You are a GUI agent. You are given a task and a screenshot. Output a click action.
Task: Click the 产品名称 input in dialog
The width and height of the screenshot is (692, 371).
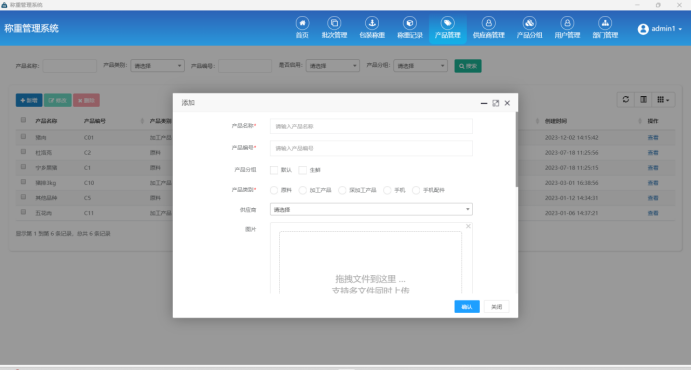click(x=371, y=126)
